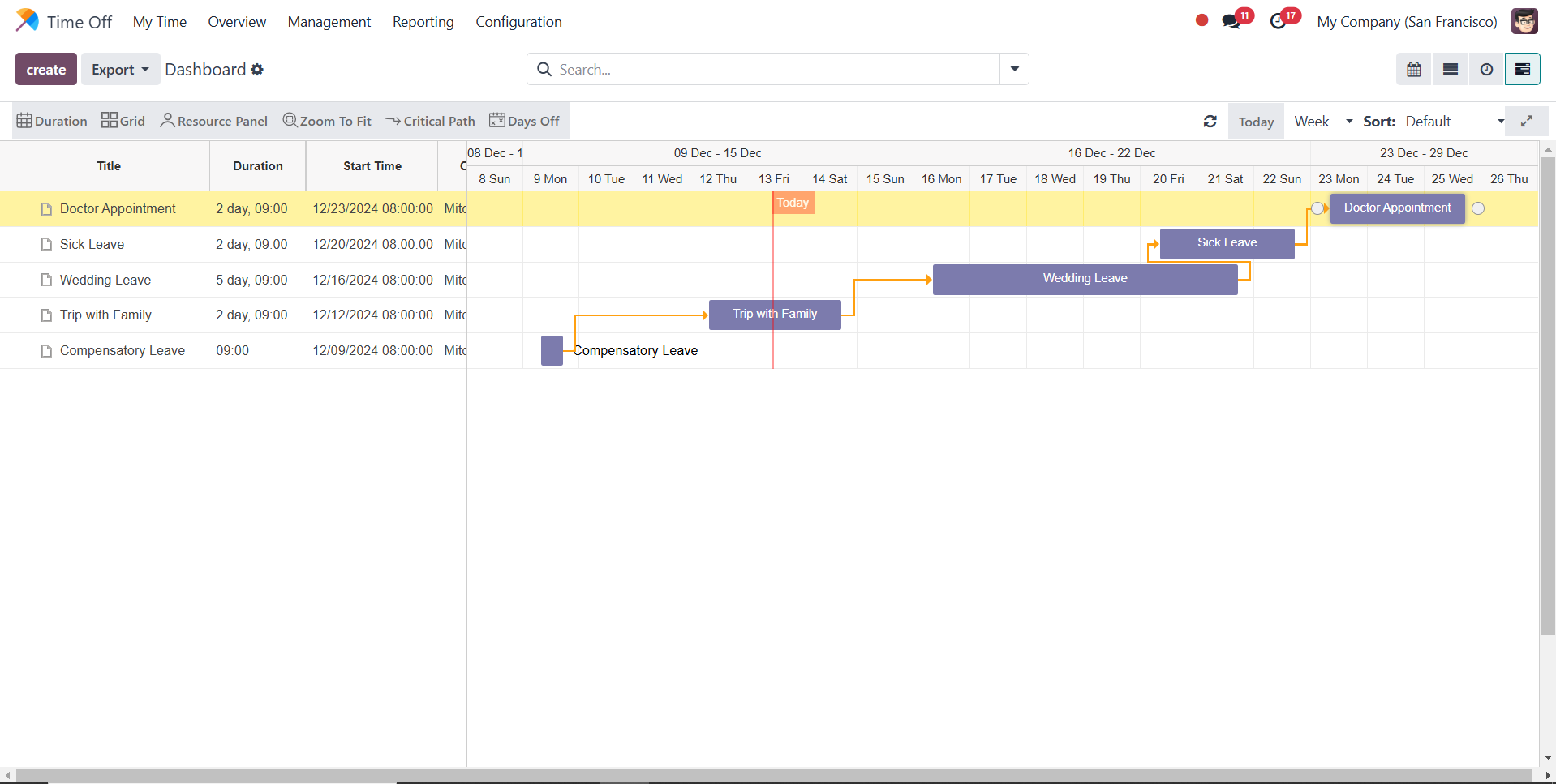Screen dimensions: 1556x784
Task: Expand the search options dropdown arrow
Action: tap(1014, 70)
